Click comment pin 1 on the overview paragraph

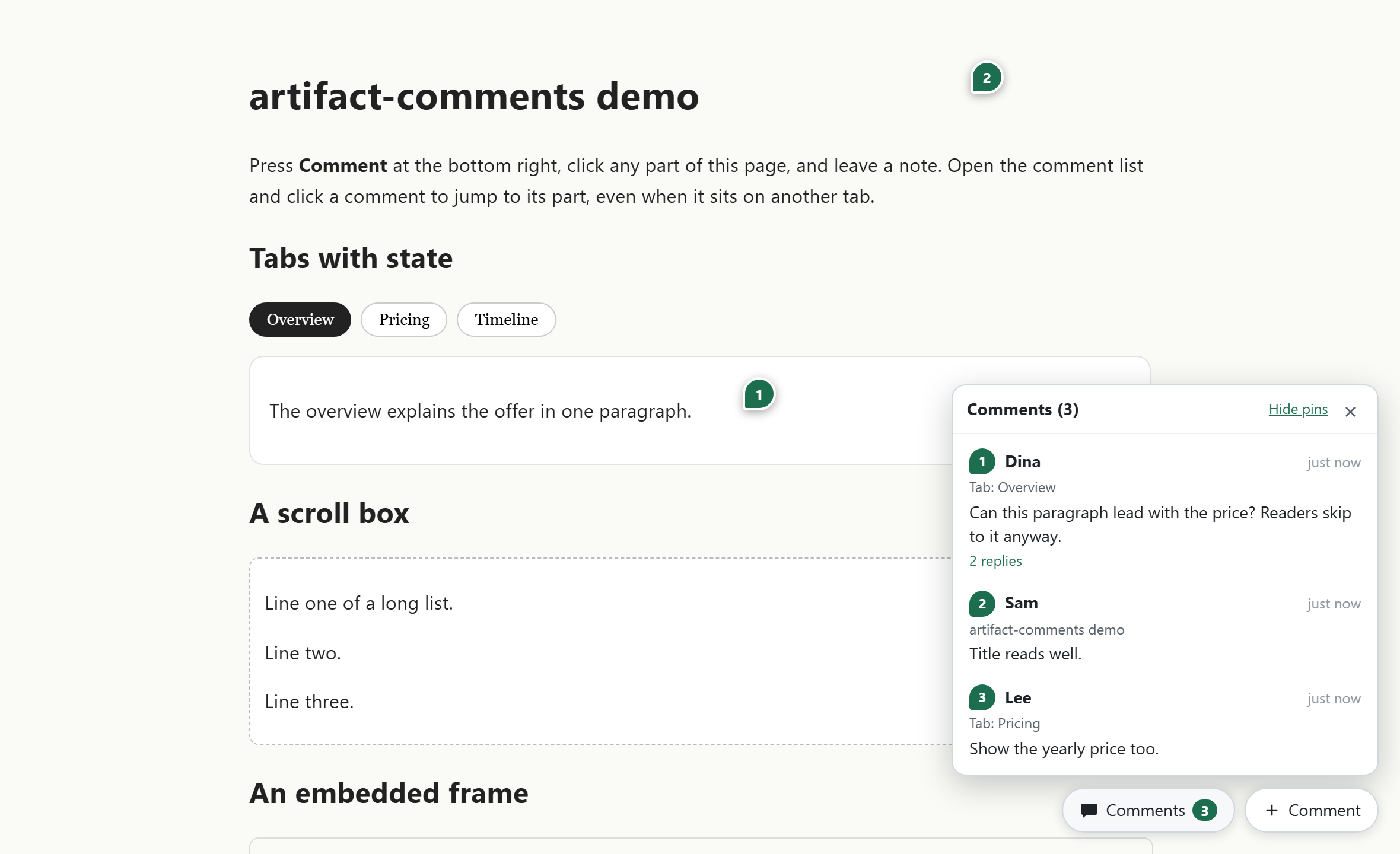click(x=759, y=394)
